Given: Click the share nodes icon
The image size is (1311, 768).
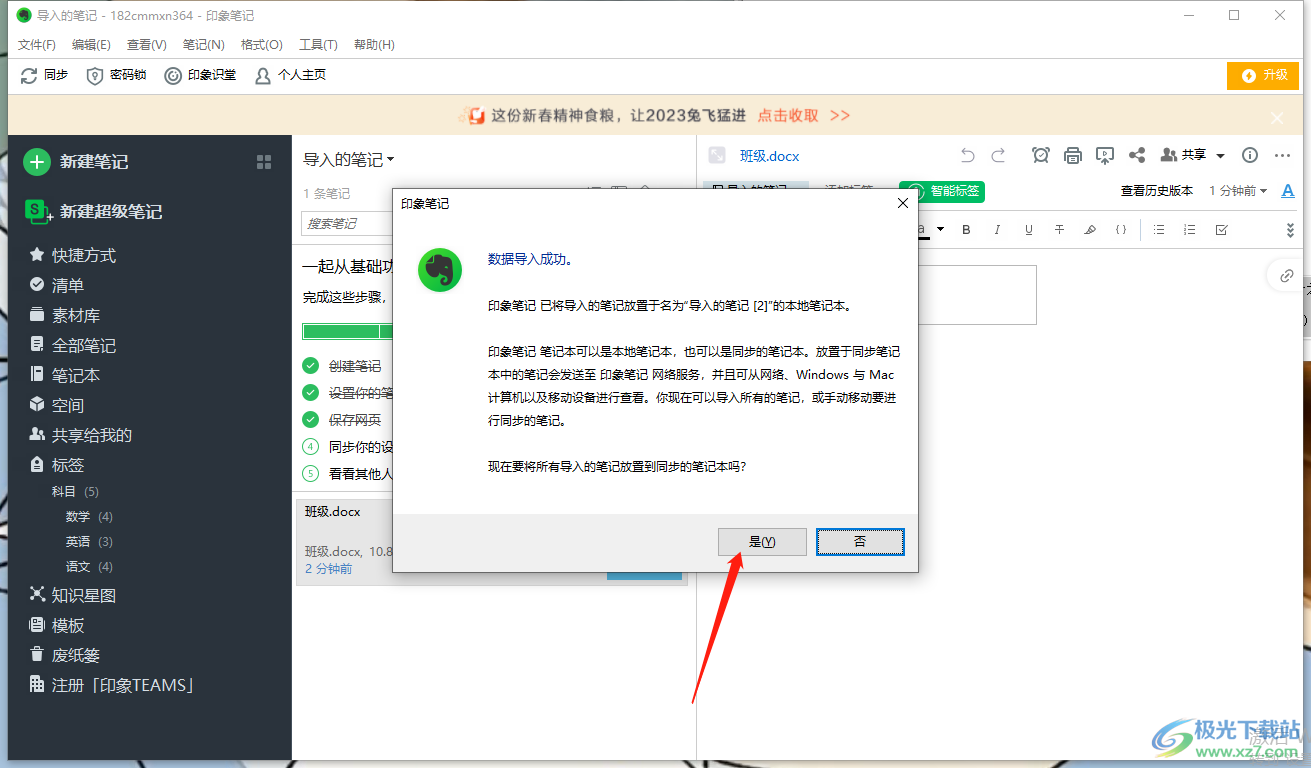Looking at the screenshot, I should 1137,155.
